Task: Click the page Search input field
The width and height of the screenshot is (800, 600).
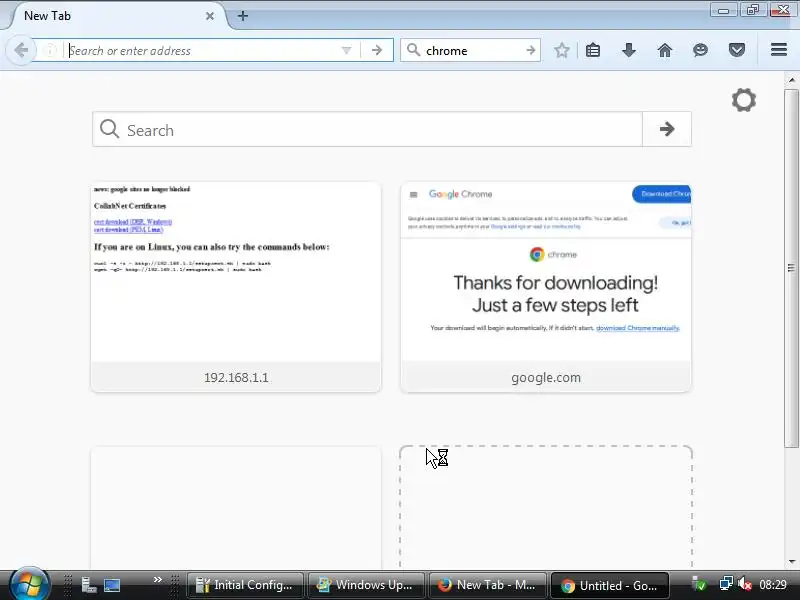Action: click(367, 130)
